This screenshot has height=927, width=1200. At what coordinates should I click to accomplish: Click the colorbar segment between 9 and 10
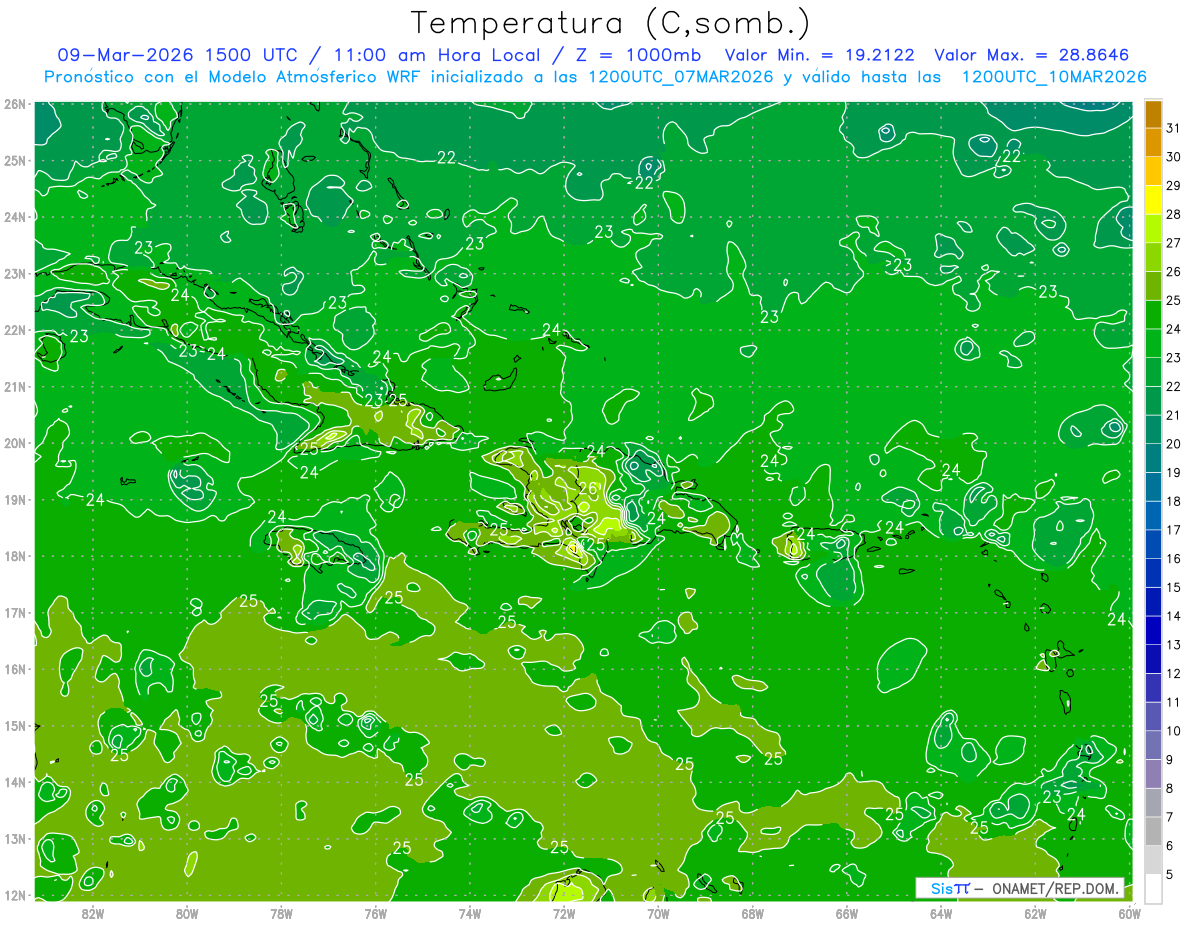(x=1153, y=745)
